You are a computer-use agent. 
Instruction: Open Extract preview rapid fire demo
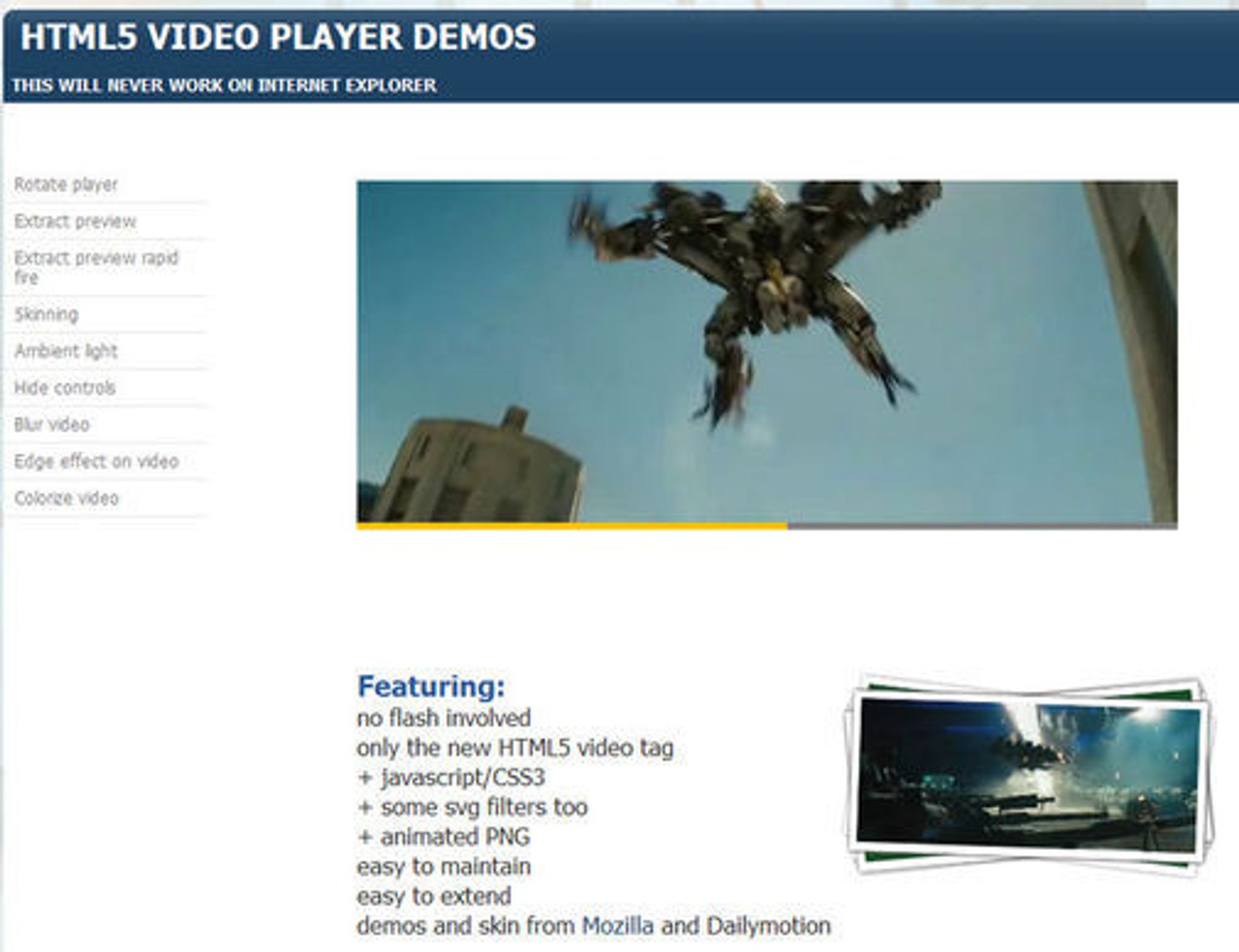tap(96, 267)
